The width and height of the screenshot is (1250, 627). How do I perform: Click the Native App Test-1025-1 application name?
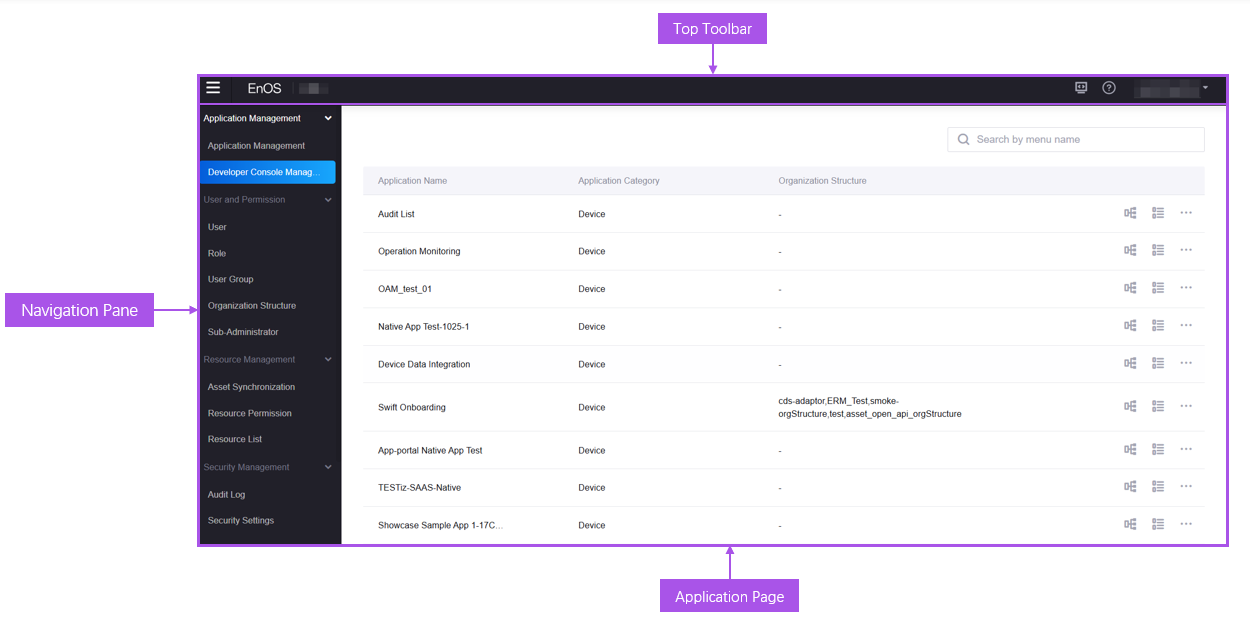click(x=423, y=327)
